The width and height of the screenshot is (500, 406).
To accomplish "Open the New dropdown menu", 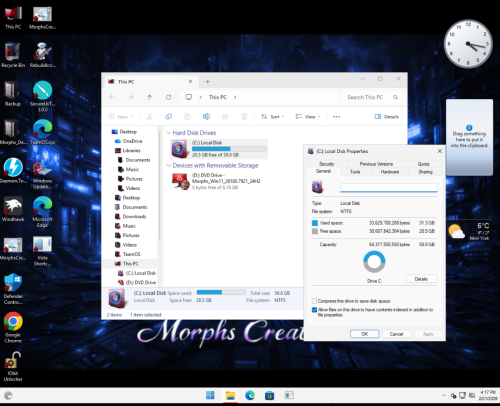I will coord(120,117).
